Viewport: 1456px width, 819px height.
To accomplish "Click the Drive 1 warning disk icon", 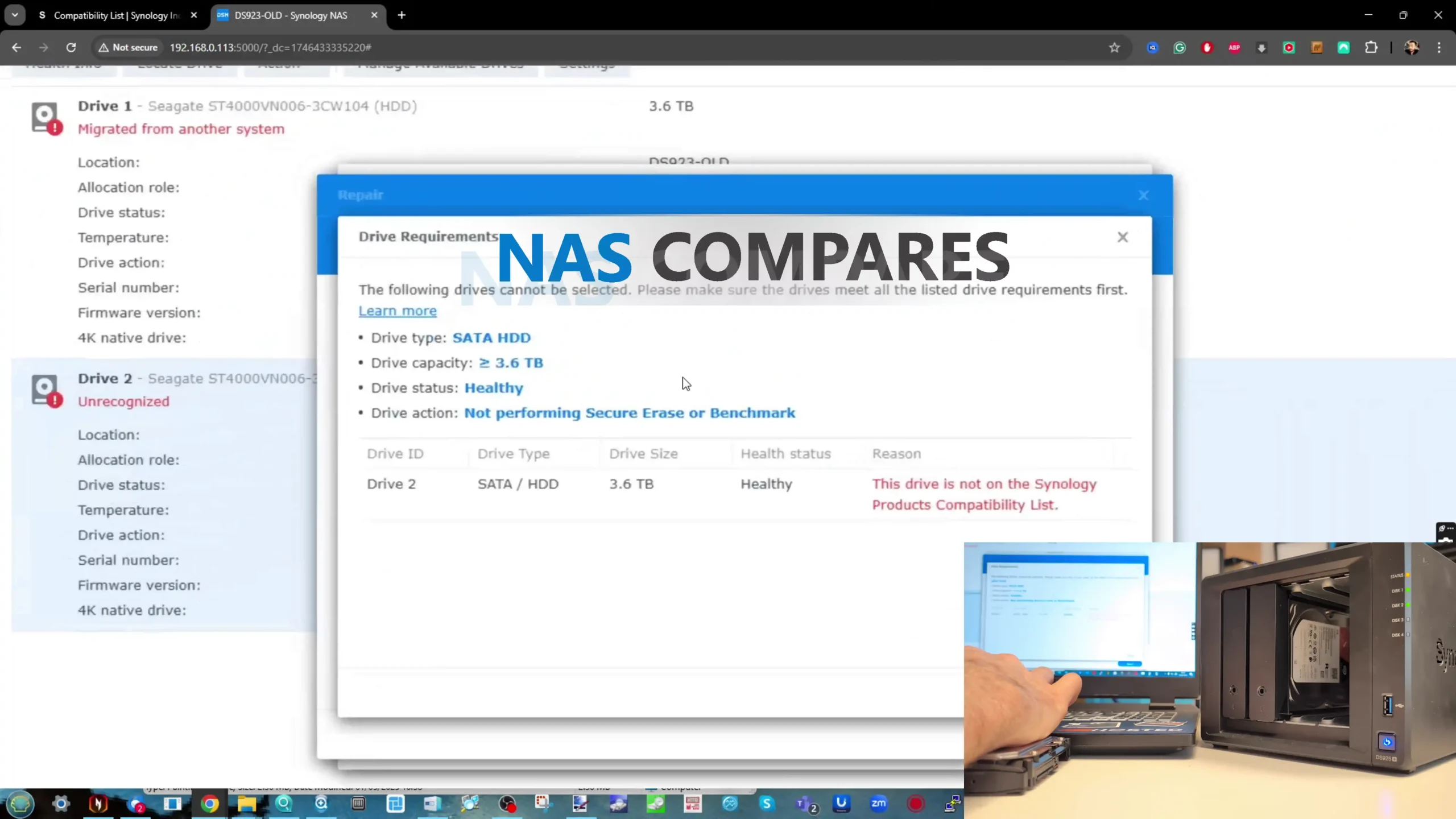I will coord(47,118).
